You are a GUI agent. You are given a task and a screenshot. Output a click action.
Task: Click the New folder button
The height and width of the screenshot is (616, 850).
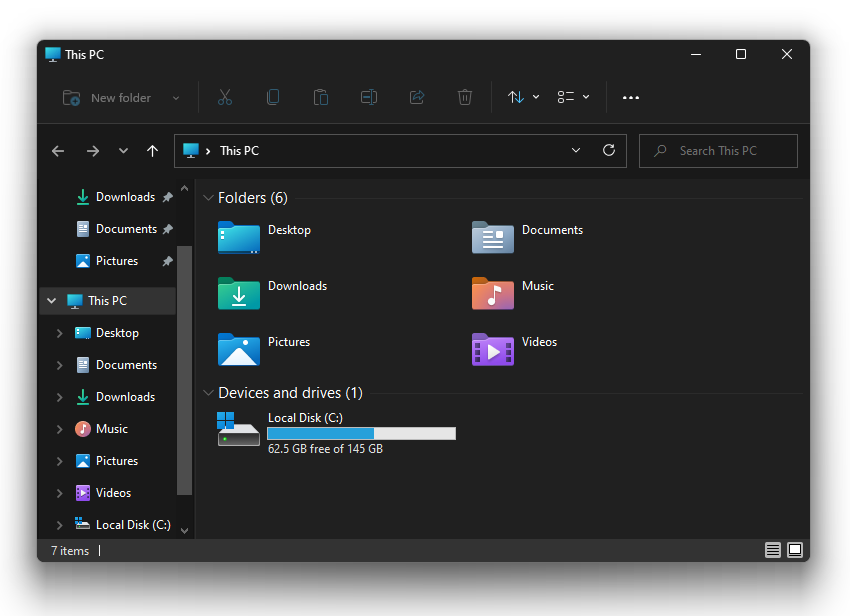coord(107,98)
